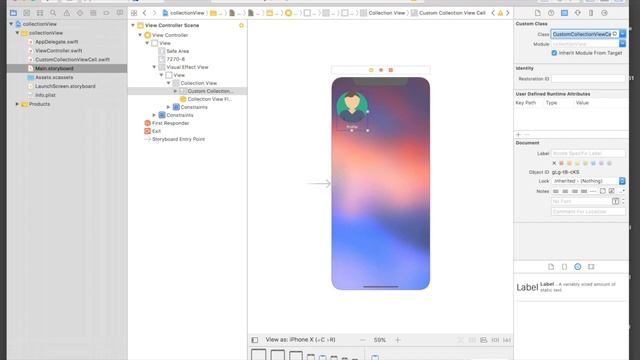Open the Source Control navigator
Image resolution: width=640 pixels, height=360 pixels.
click(27, 13)
